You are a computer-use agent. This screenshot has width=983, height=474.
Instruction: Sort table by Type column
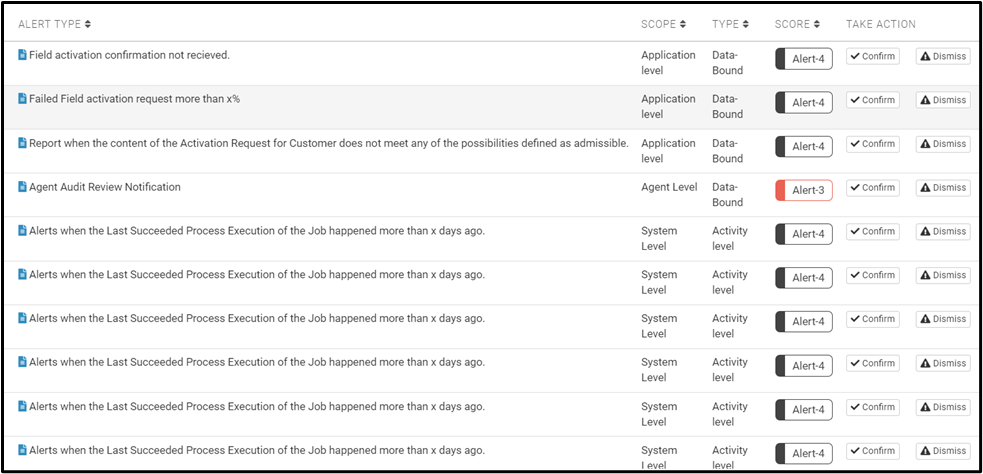click(x=732, y=24)
